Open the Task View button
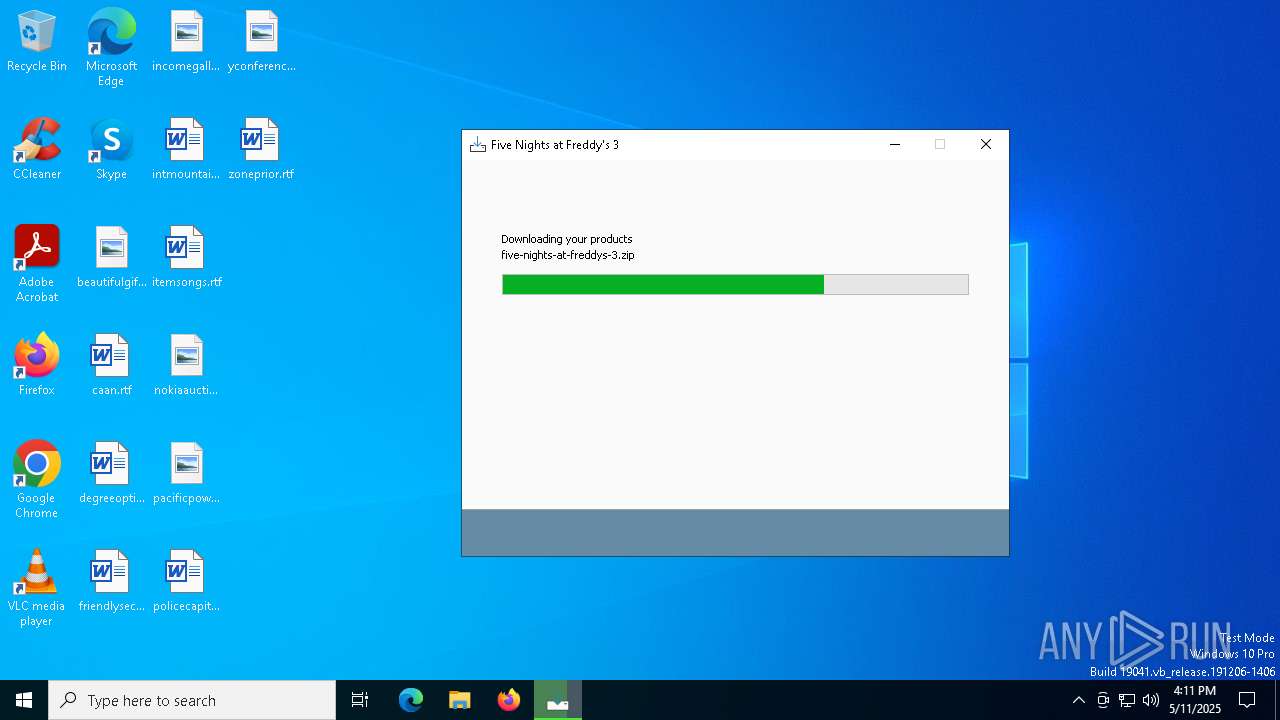This screenshot has width=1280, height=720. tap(360, 700)
